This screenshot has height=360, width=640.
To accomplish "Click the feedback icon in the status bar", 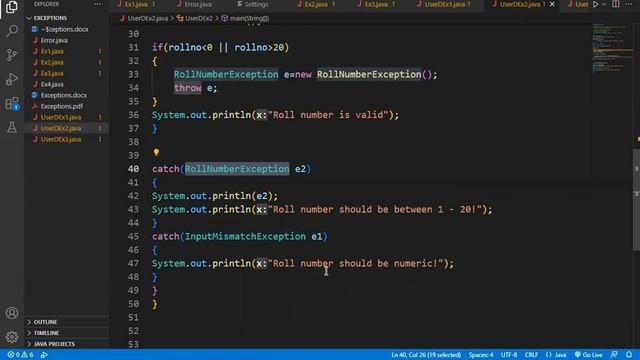I will tap(614, 355).
